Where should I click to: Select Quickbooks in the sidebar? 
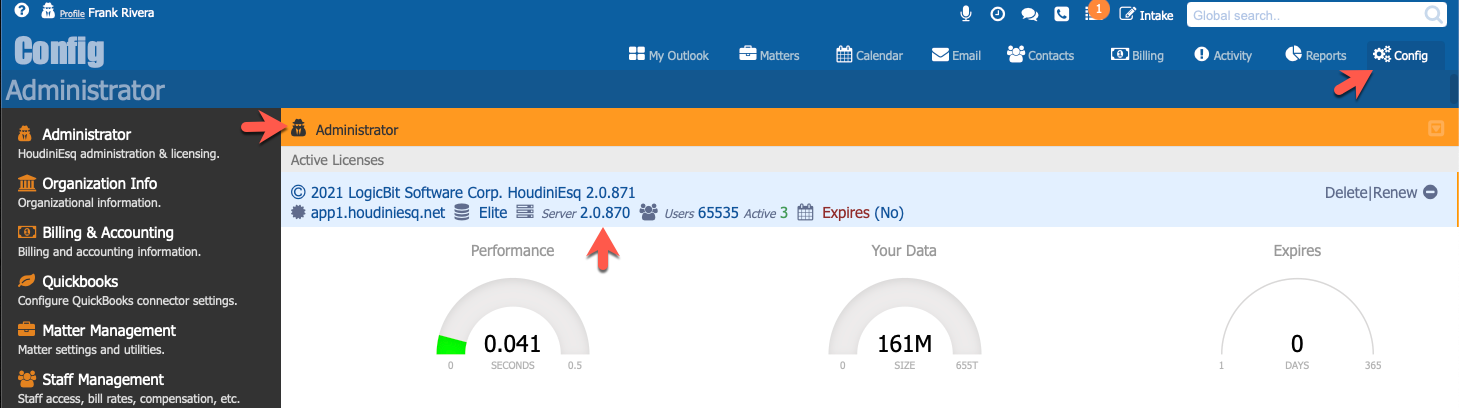click(80, 281)
